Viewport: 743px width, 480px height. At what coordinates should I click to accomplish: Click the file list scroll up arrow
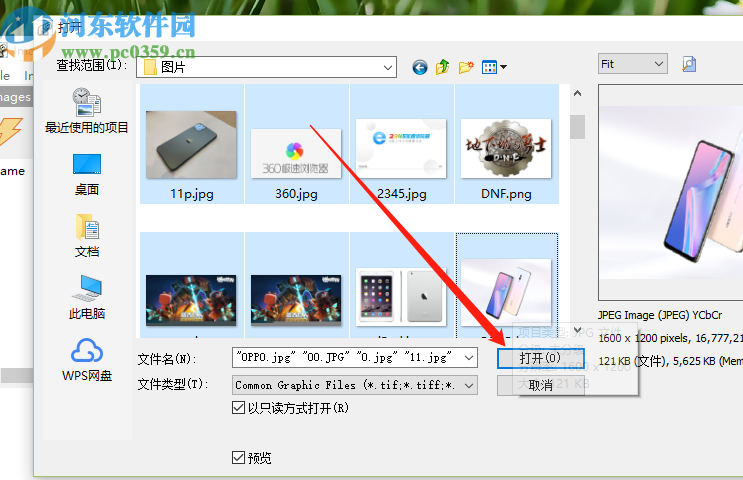coord(577,93)
